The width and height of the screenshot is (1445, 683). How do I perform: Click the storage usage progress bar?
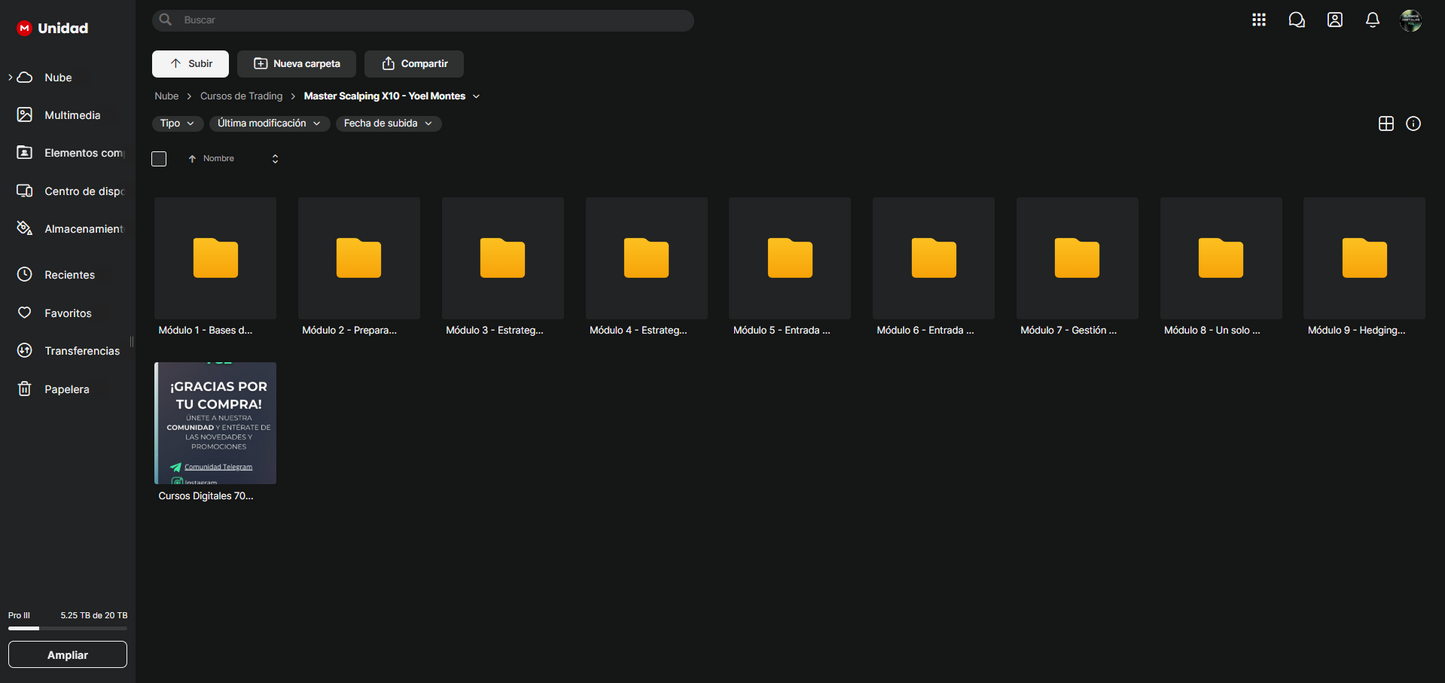pos(67,629)
